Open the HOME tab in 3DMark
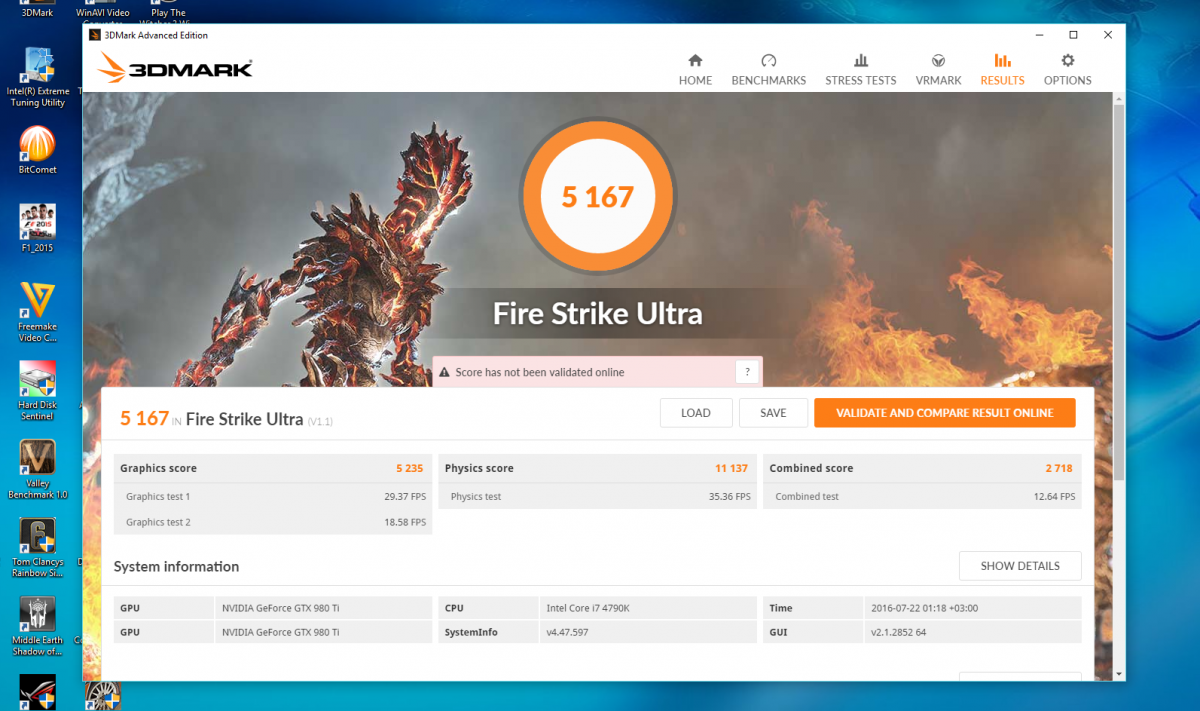 (695, 69)
